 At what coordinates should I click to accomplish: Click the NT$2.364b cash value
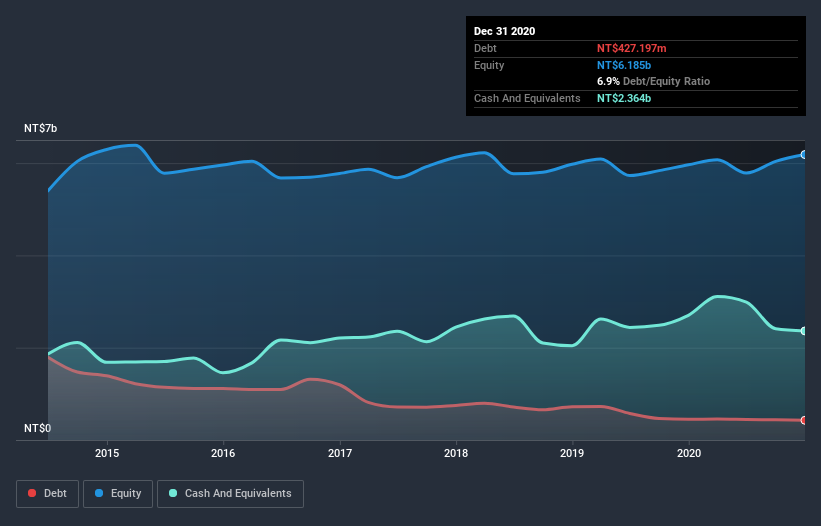click(x=624, y=98)
